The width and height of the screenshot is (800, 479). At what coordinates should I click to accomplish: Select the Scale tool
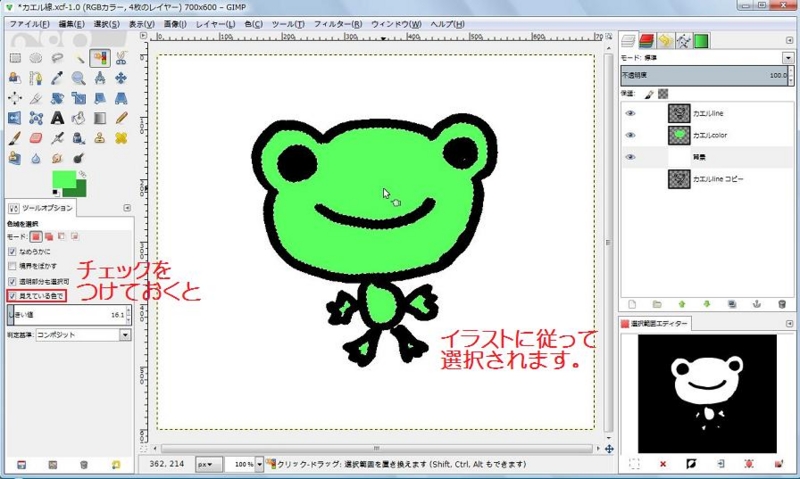[79, 98]
